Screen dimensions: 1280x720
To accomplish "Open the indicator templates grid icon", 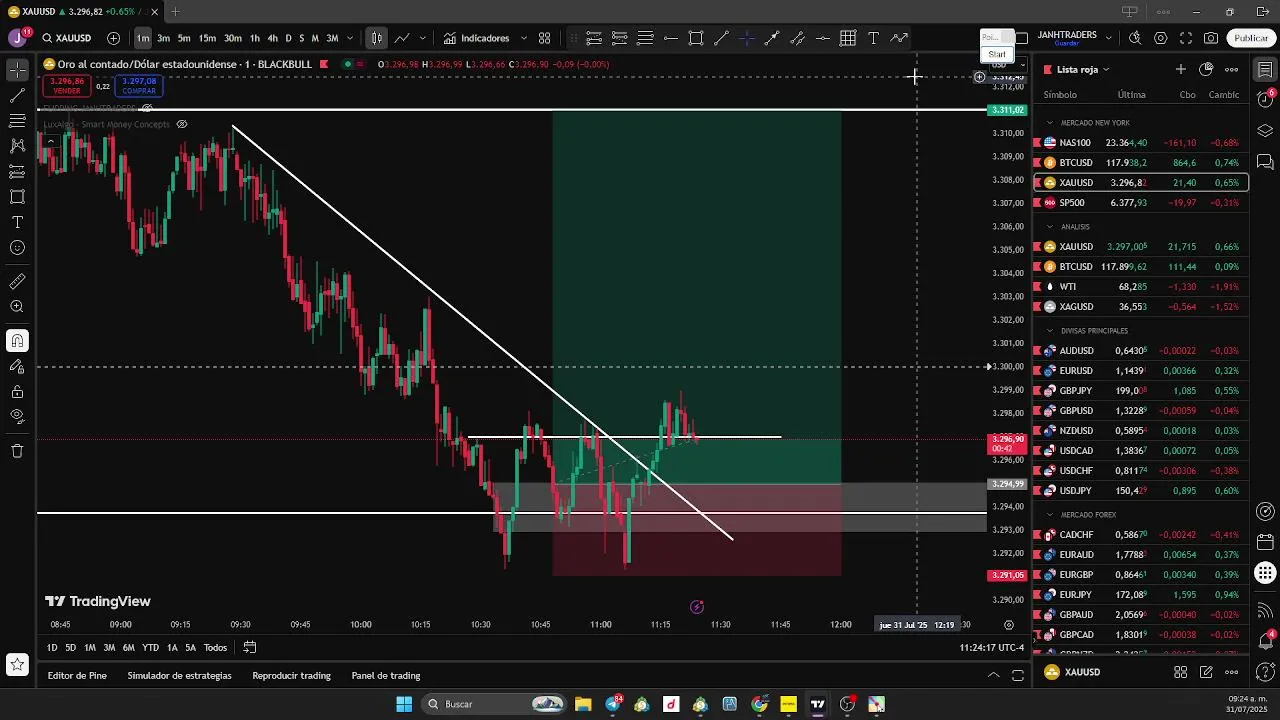I will 544,38.
